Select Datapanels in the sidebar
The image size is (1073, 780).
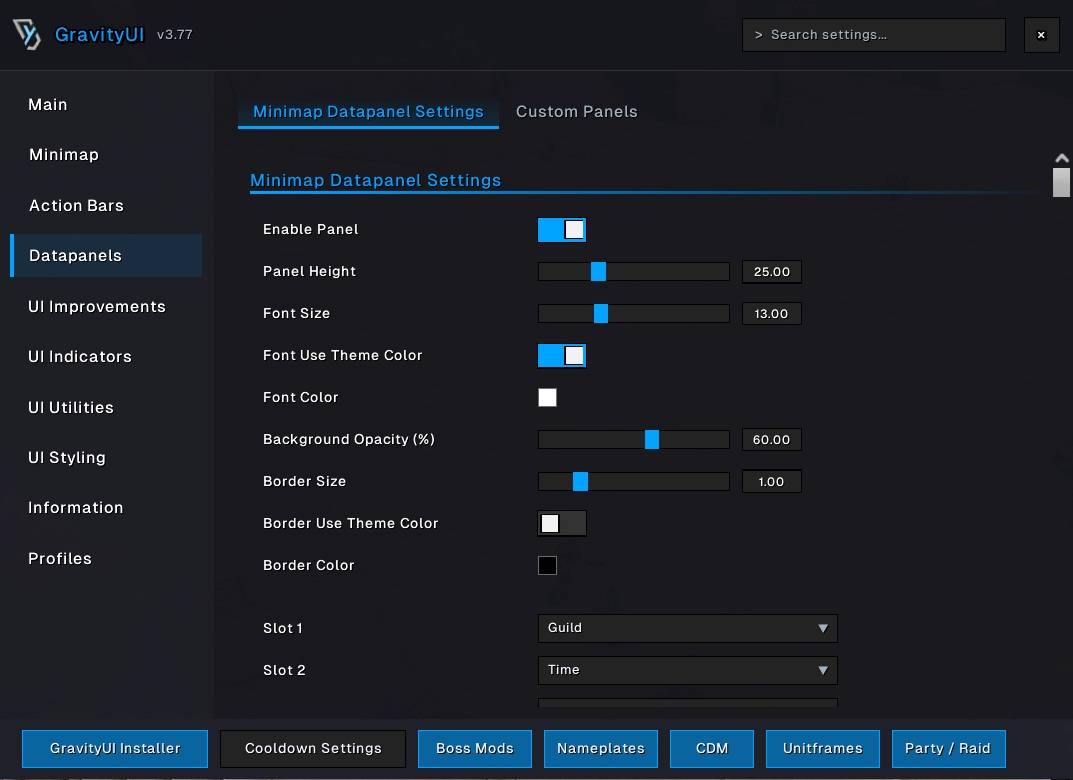[x=106, y=255]
